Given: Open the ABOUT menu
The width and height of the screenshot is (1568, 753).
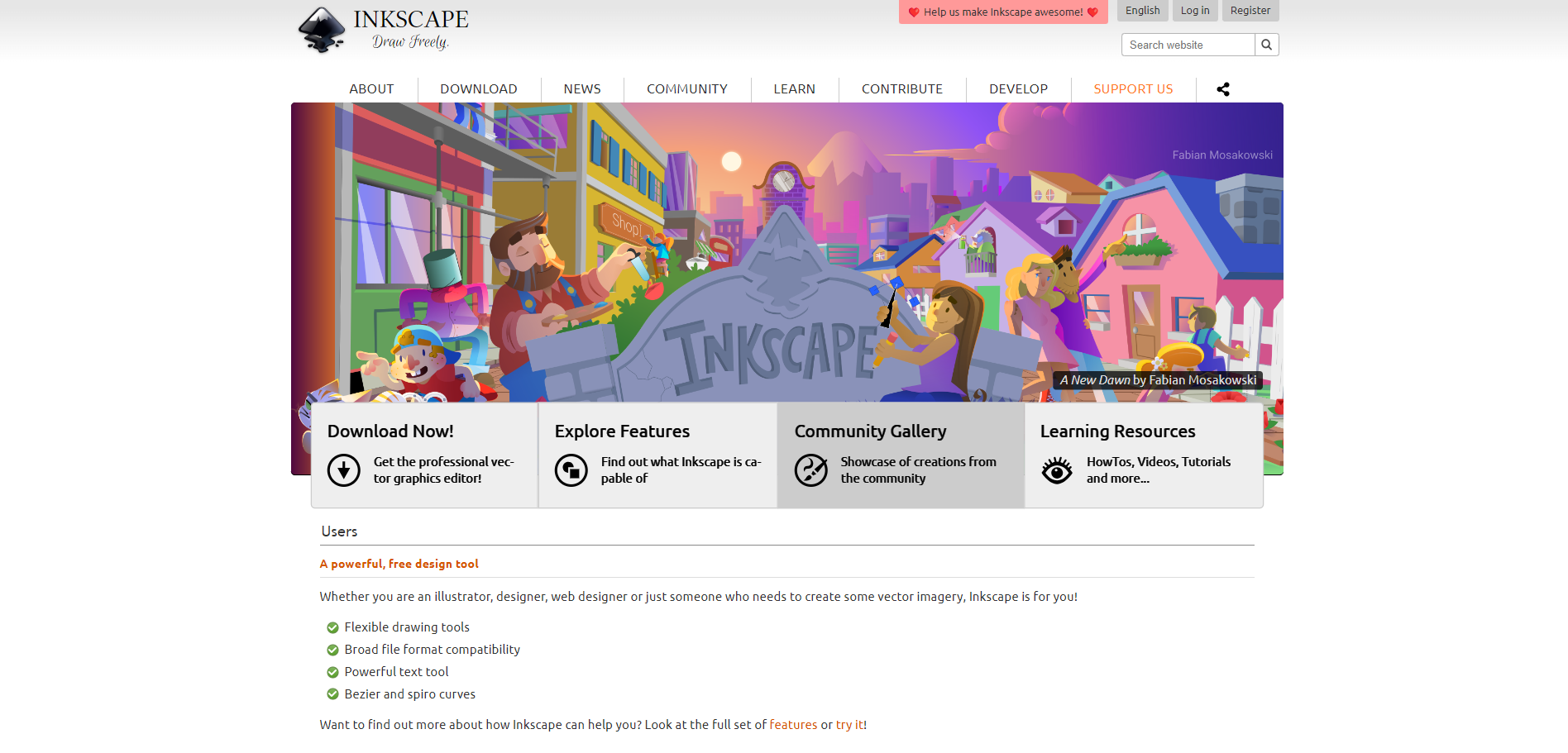Looking at the screenshot, I should pyautogui.click(x=371, y=89).
